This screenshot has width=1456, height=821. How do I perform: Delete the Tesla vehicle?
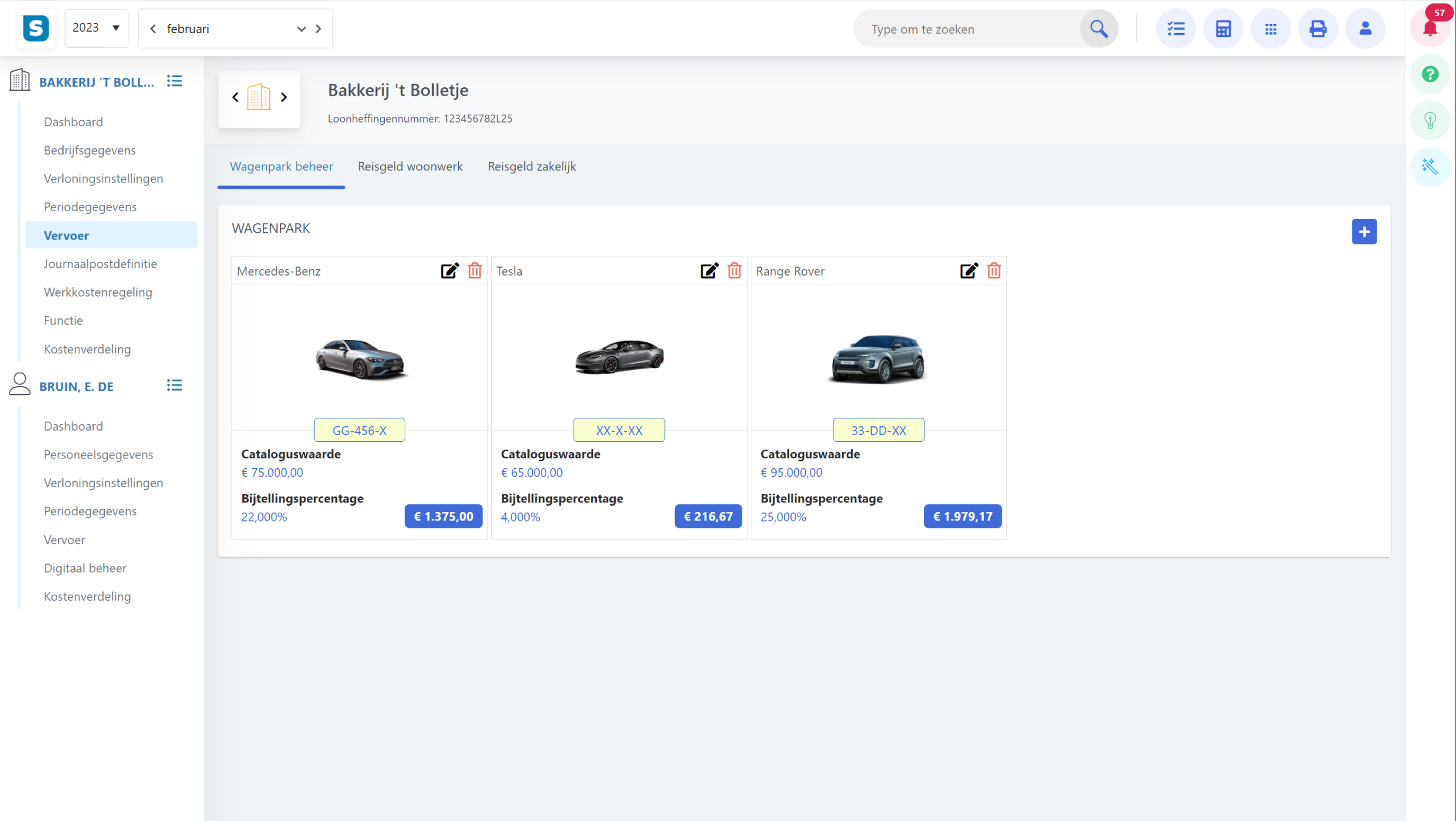point(734,271)
